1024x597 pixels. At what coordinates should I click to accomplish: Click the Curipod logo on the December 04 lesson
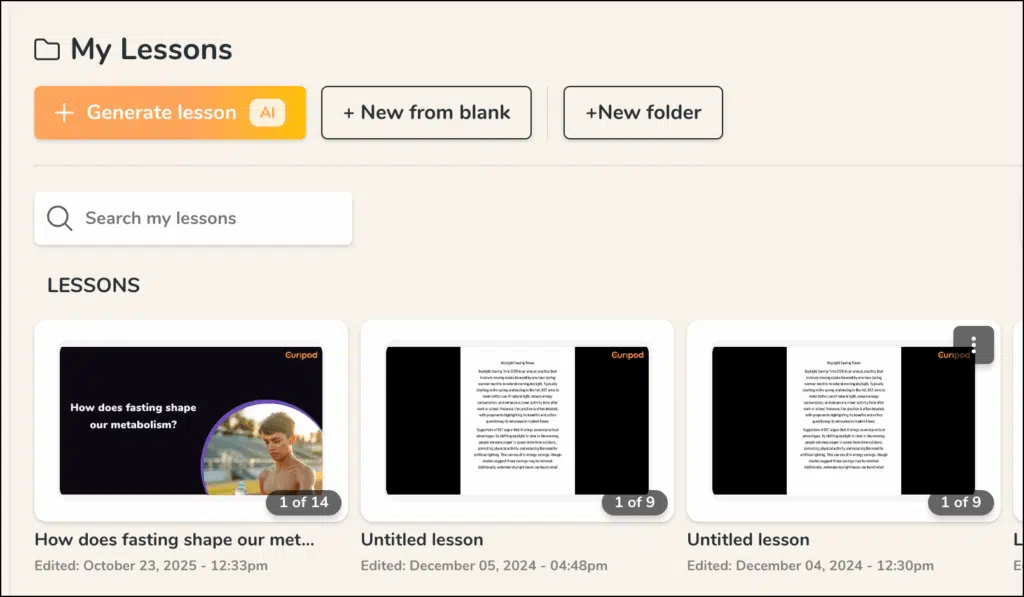(x=953, y=355)
